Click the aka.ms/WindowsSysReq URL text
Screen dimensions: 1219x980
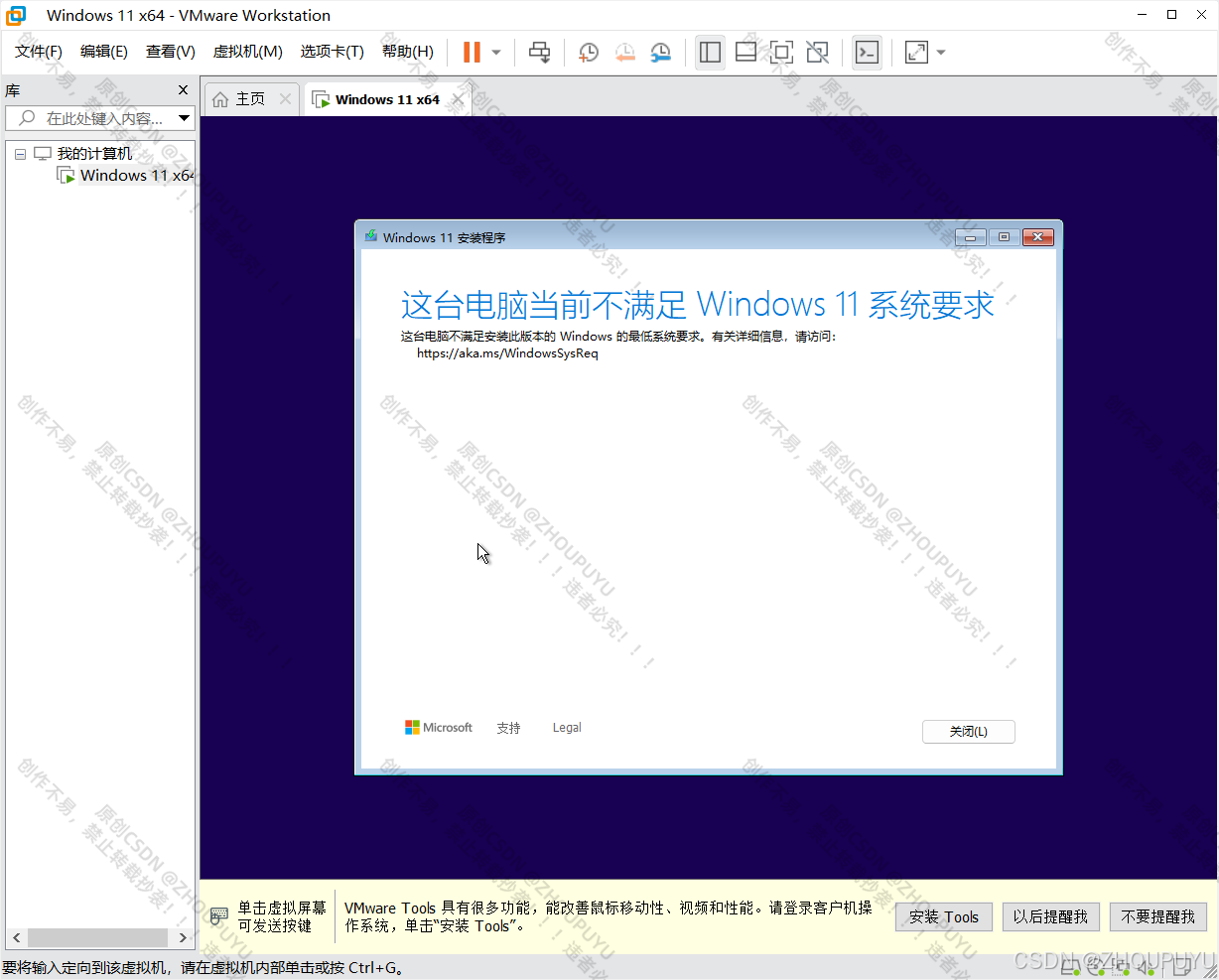pyautogui.click(x=507, y=353)
